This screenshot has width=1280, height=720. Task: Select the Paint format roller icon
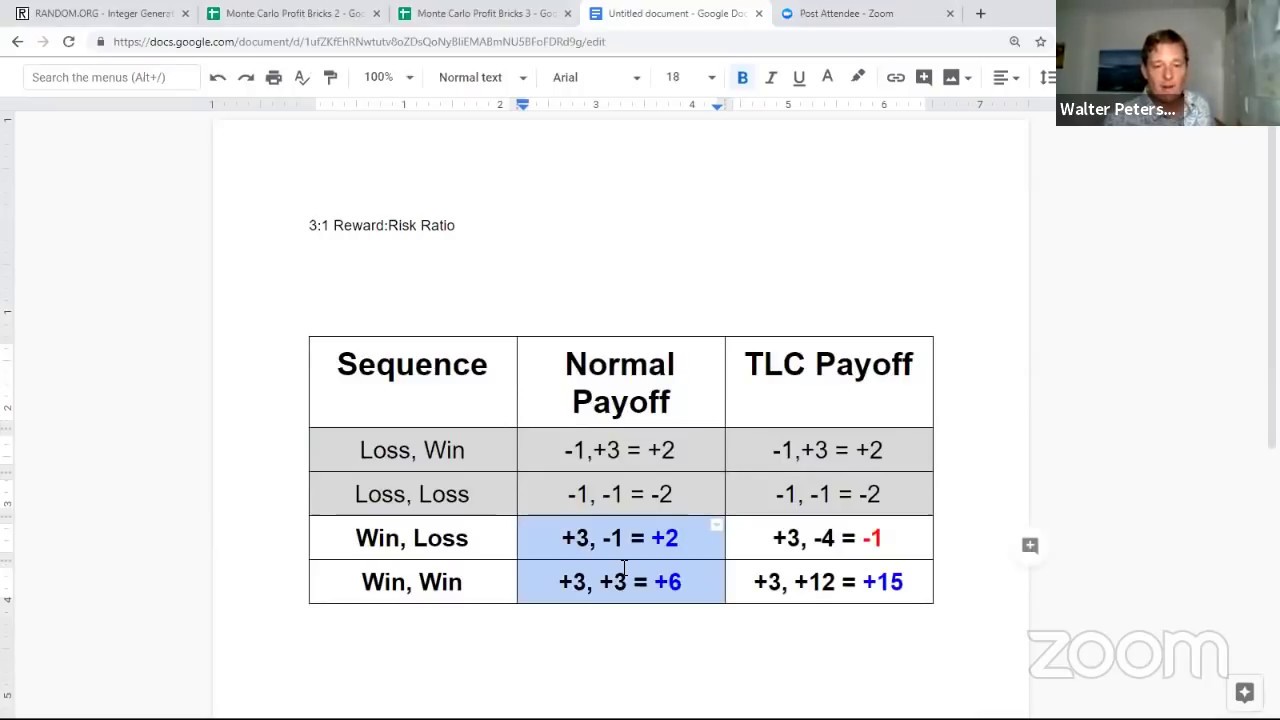pyautogui.click(x=330, y=77)
